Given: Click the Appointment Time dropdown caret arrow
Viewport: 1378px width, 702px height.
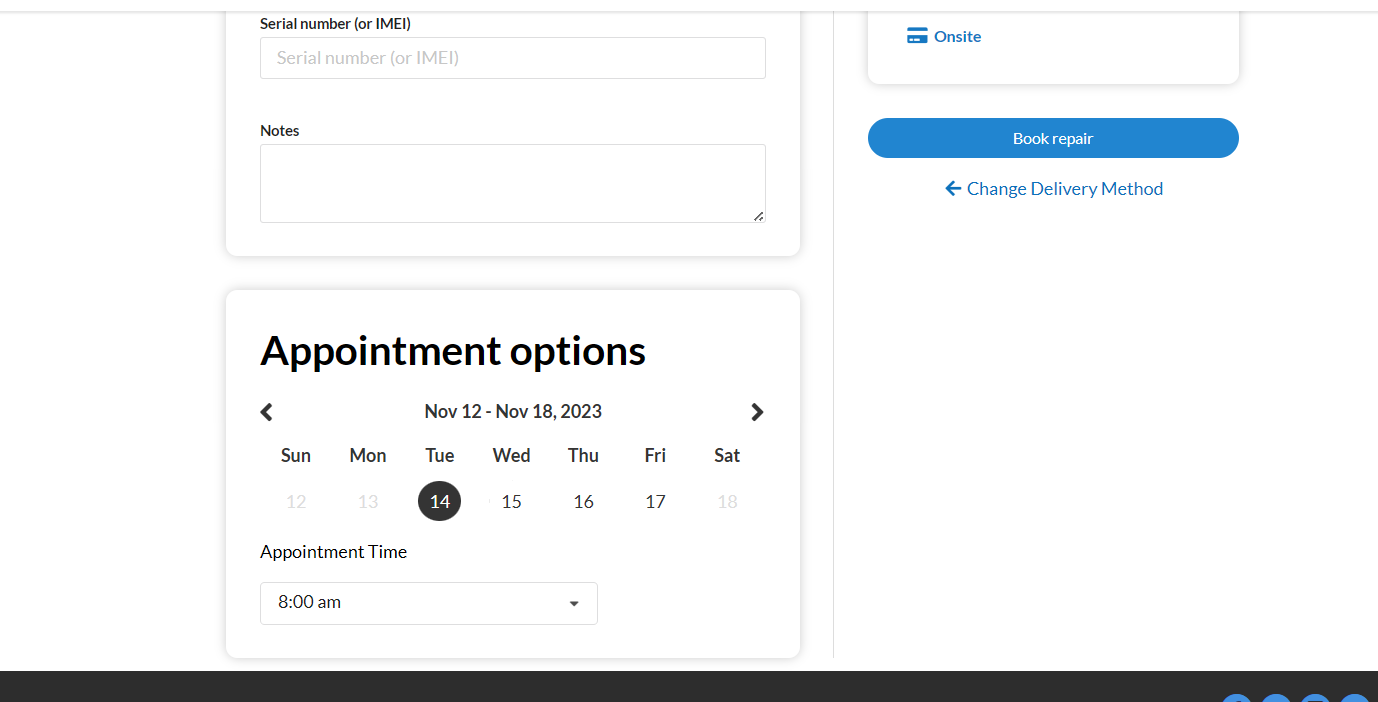Looking at the screenshot, I should click(574, 603).
